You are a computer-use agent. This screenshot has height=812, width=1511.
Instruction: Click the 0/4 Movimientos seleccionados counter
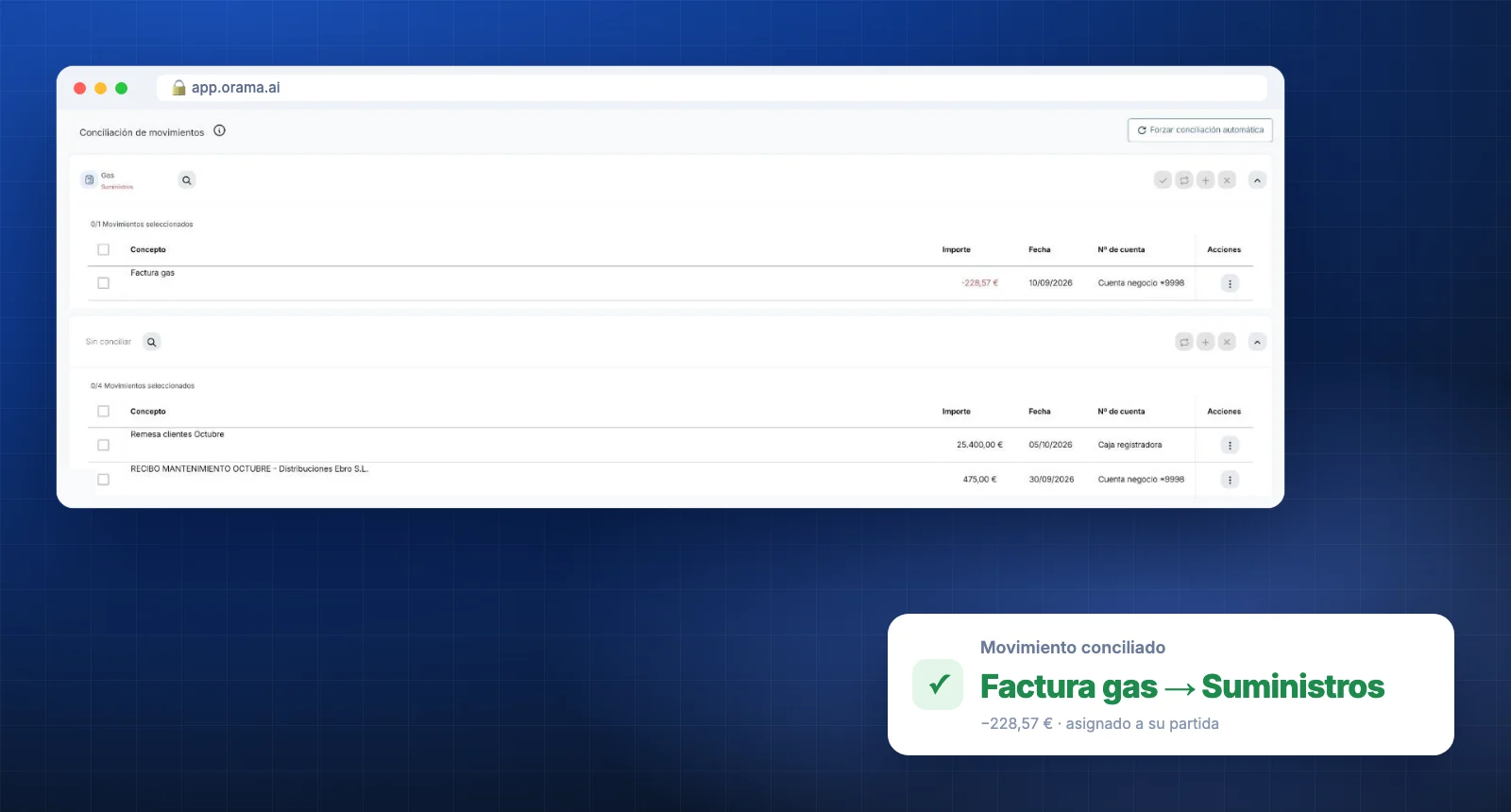[143, 386]
